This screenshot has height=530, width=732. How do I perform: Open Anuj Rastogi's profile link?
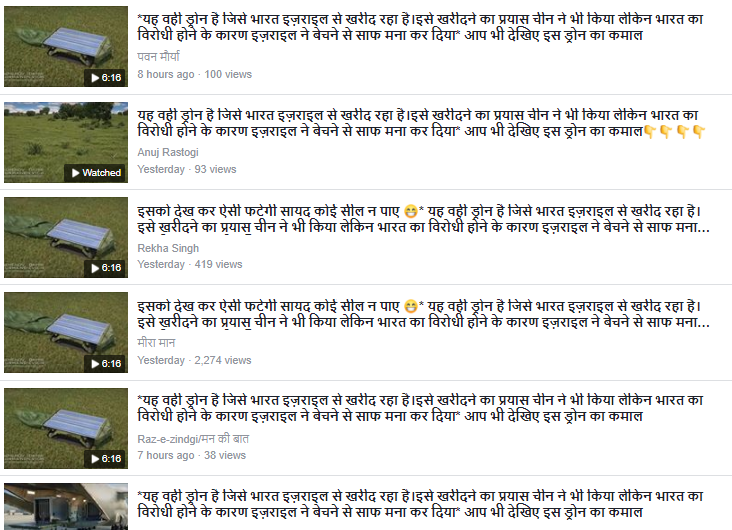click(168, 152)
